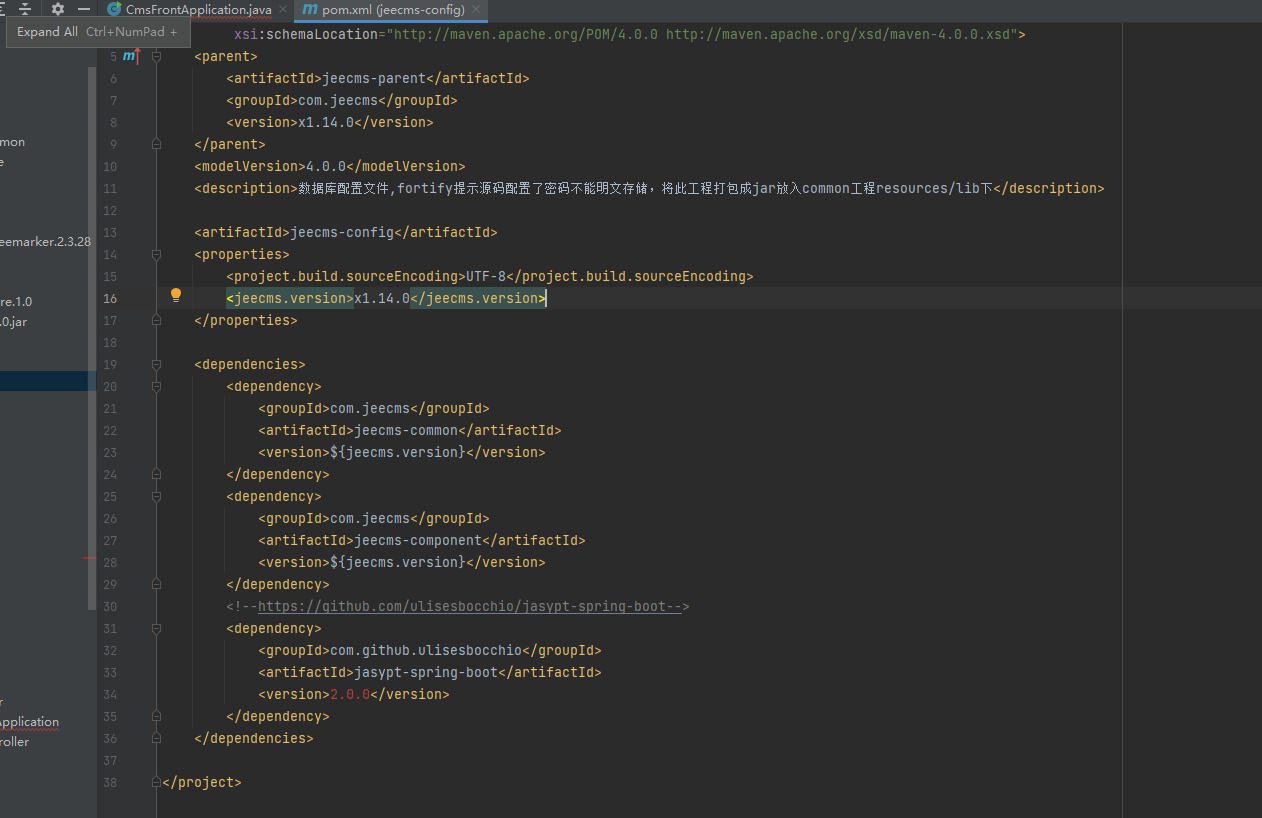Image resolution: width=1262 pixels, height=818 pixels.
Task: Click the Collapse All icon in project panel
Action: point(25,9)
